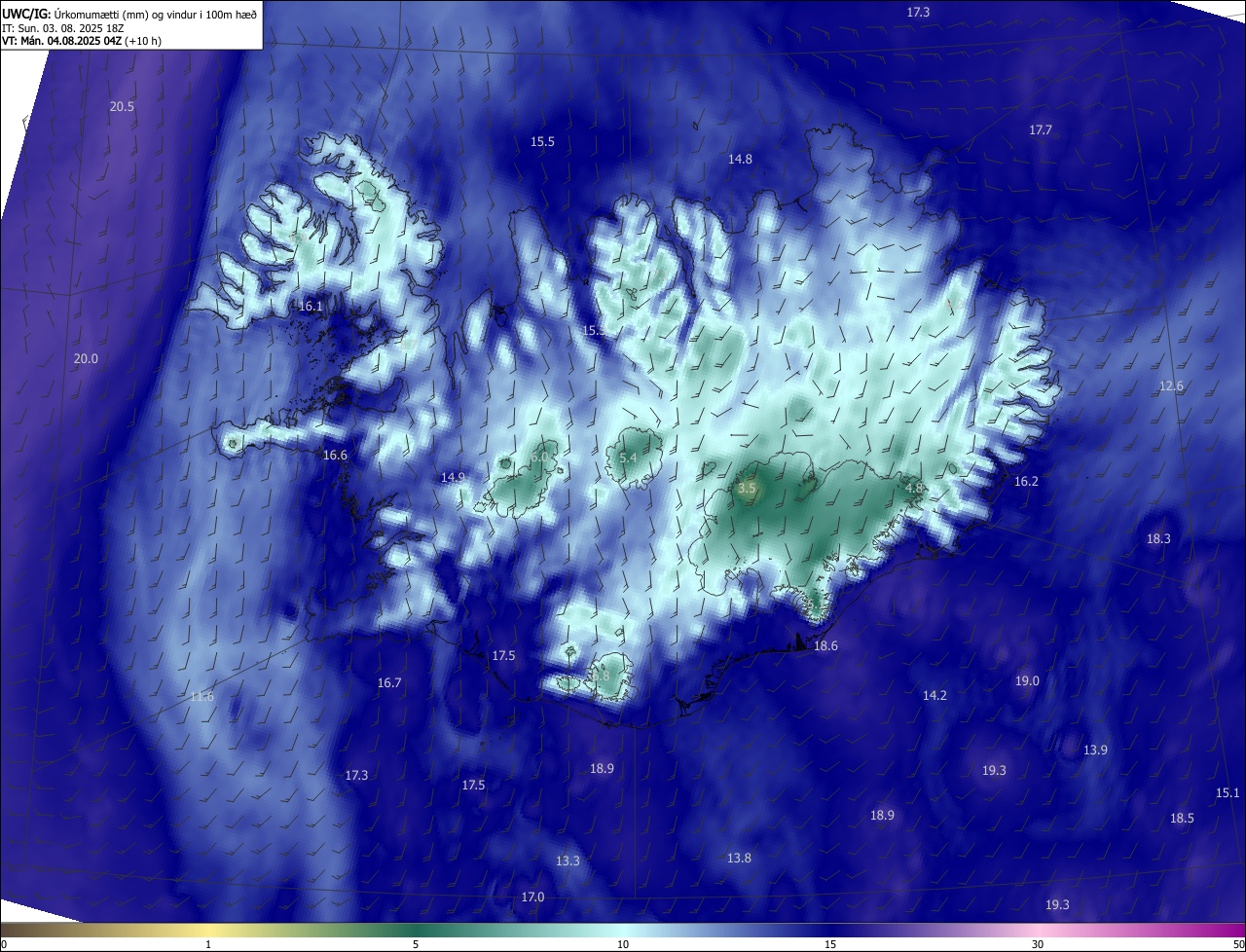Click the 14.8 value label
The width and height of the screenshot is (1246, 952).
tap(740, 160)
